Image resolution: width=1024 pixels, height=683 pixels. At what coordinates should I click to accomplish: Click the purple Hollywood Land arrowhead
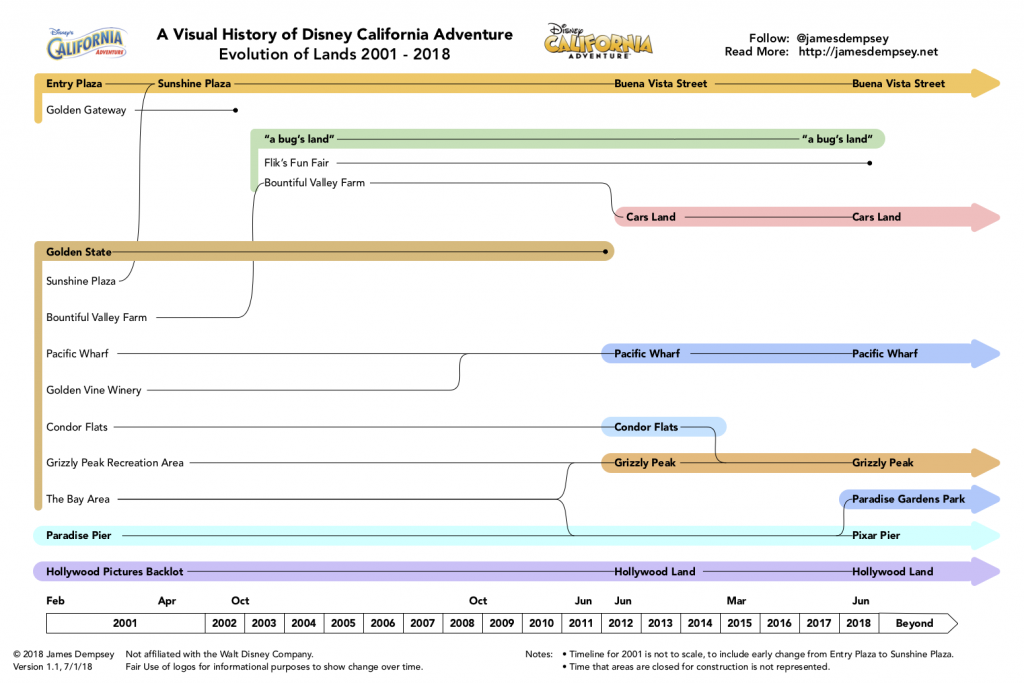coord(985,571)
